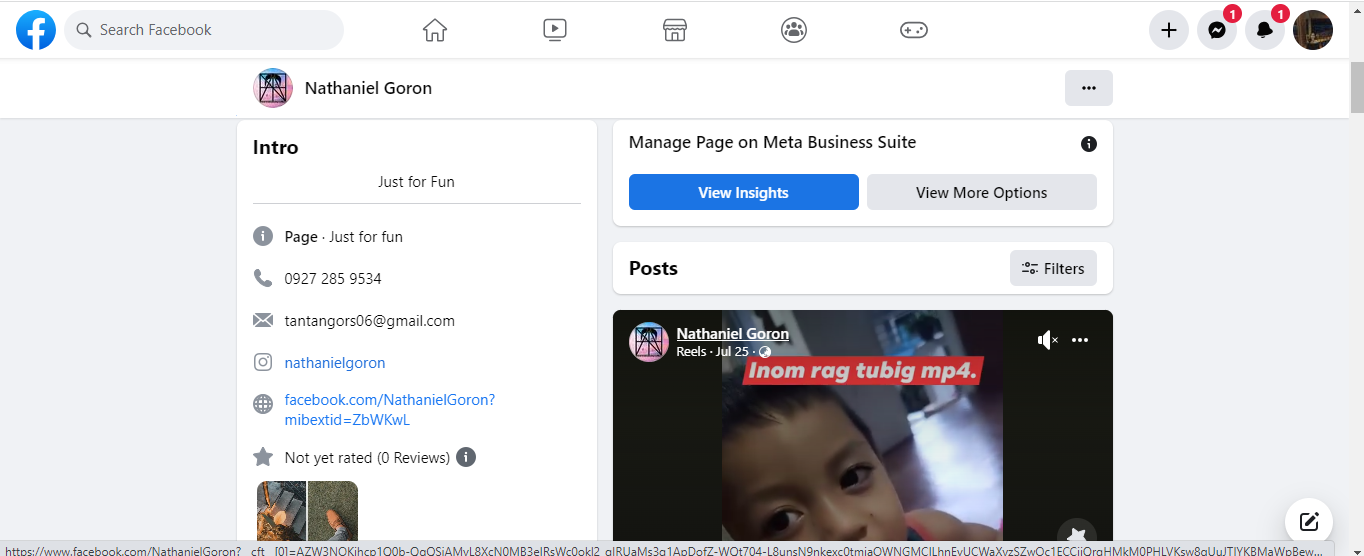Click the Meta Business Suite info icon

[x=1089, y=144]
